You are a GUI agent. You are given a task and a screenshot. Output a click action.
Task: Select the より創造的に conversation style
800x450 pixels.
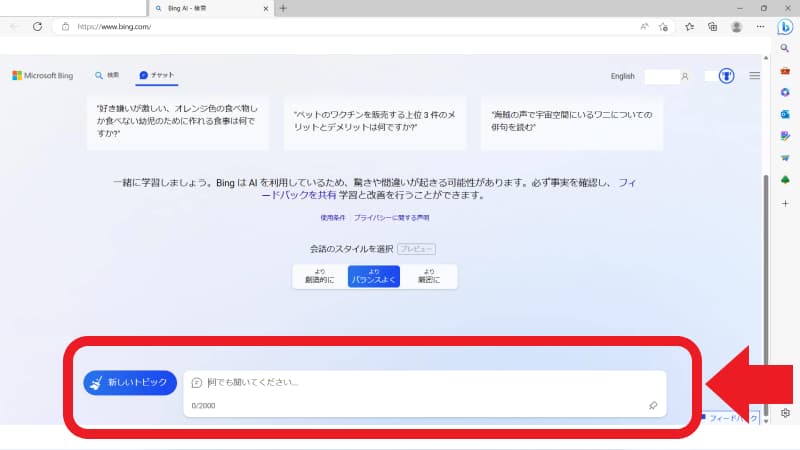click(319, 277)
